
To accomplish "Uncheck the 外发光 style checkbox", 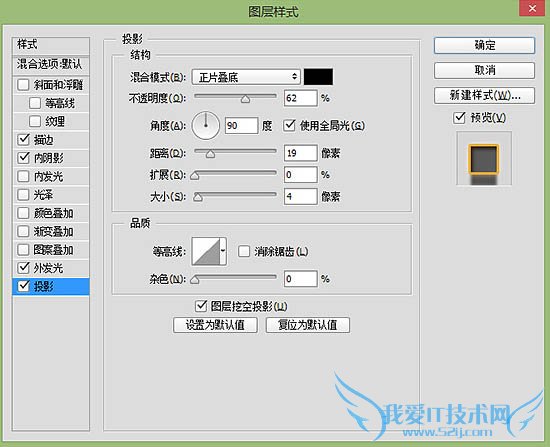I will tap(23, 268).
